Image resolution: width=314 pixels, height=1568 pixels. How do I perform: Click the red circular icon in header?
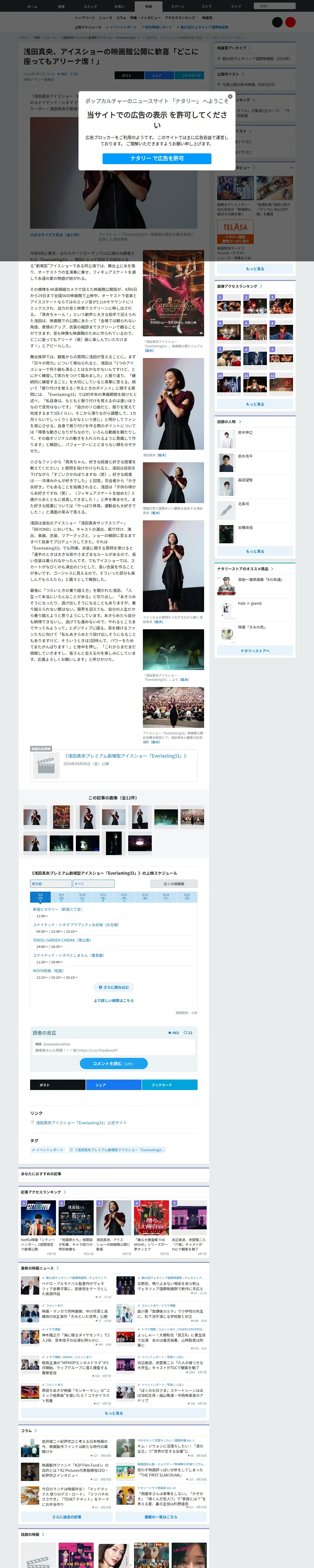point(290,22)
